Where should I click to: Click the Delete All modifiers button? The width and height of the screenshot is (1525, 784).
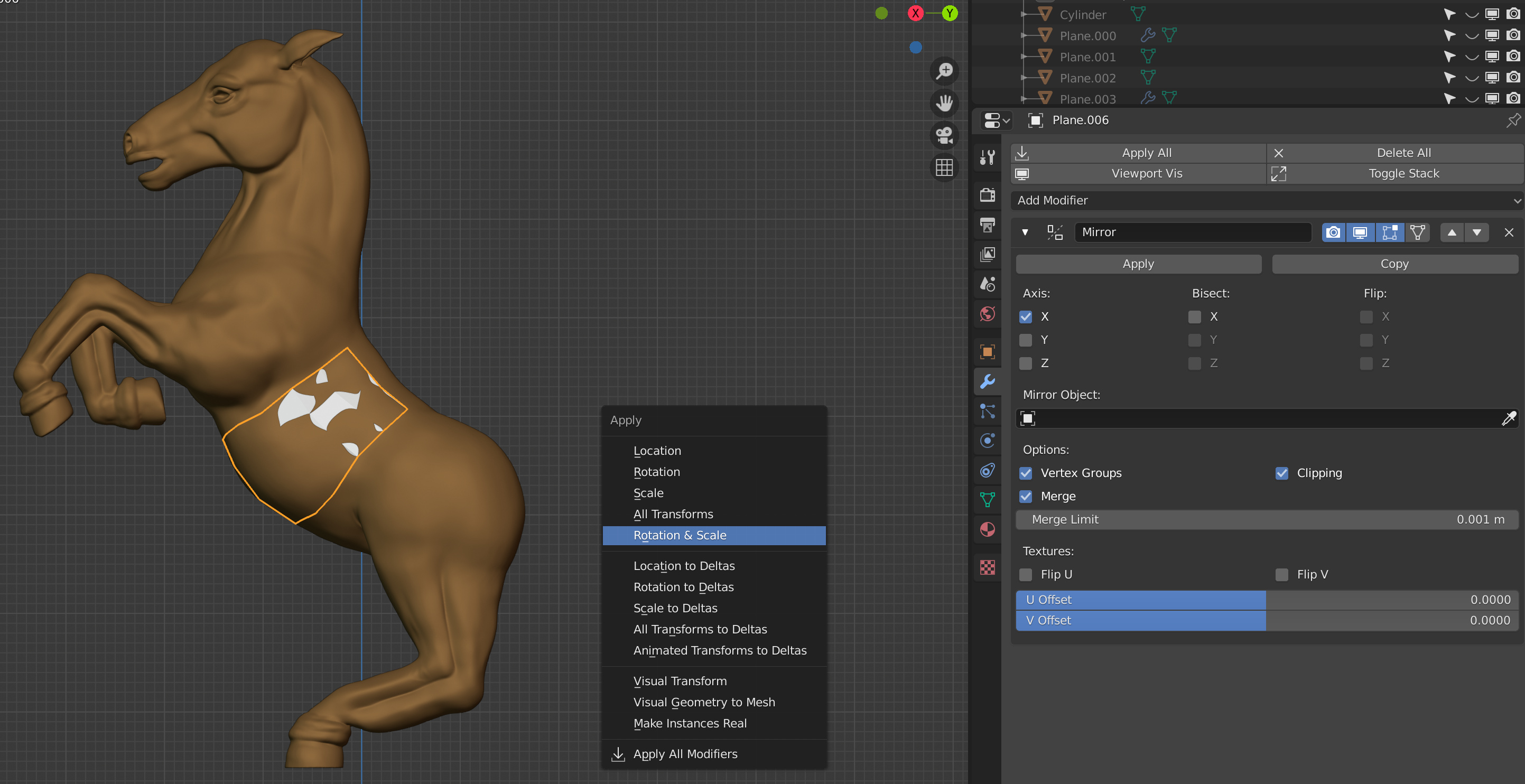coord(1396,153)
